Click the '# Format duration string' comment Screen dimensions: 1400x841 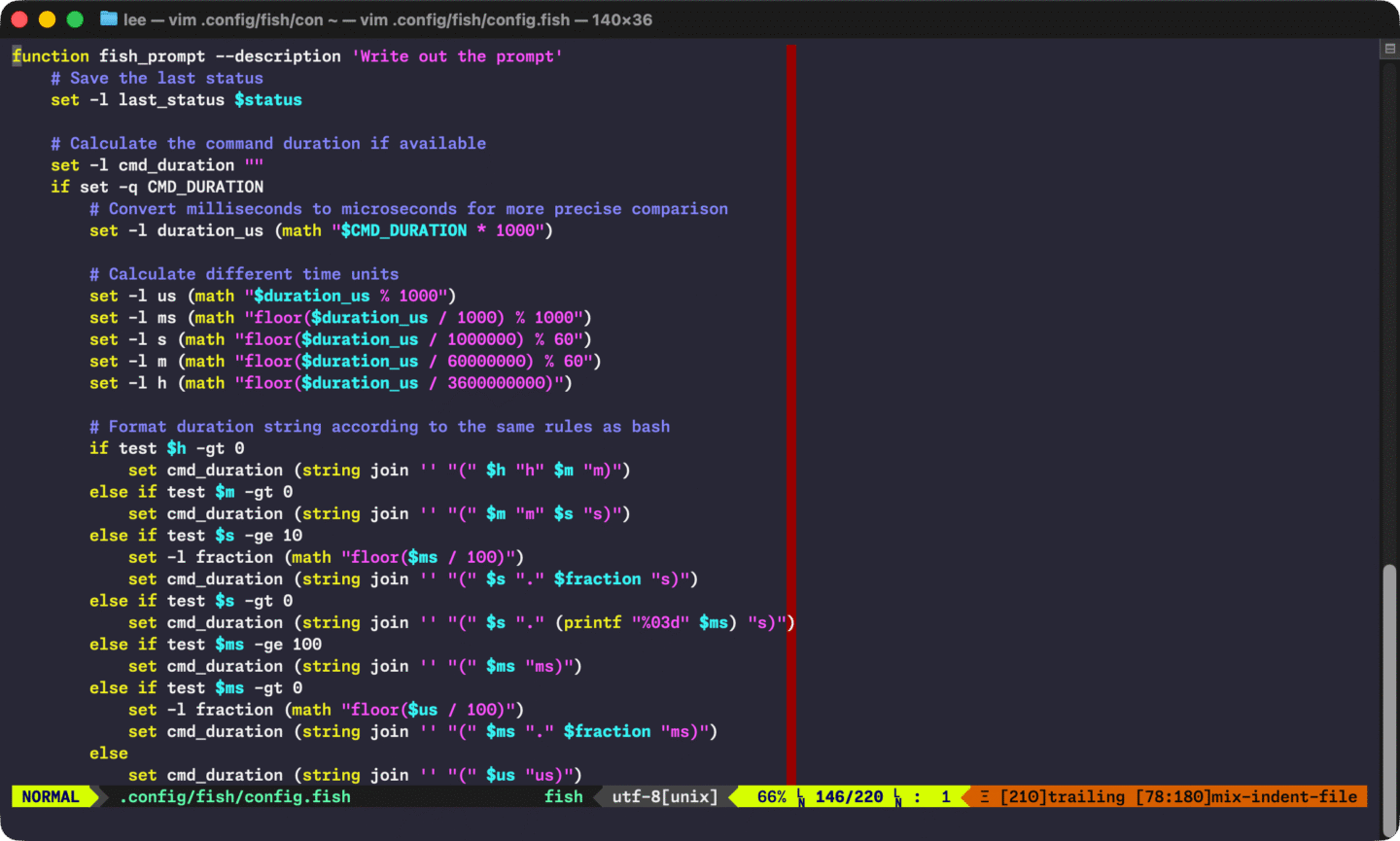point(379,427)
